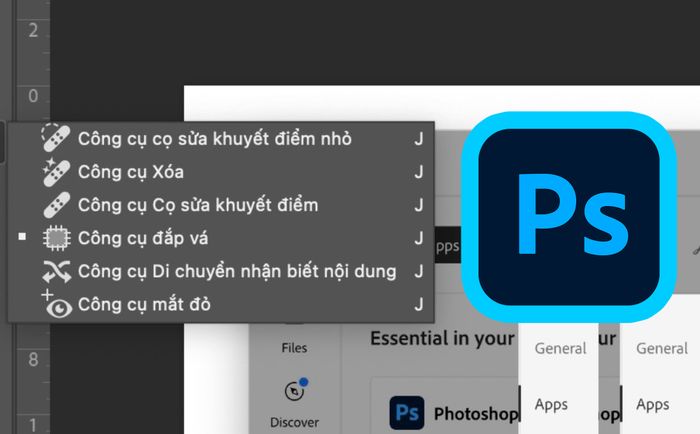
Task: Choose menu item Công cụ cọ sửa khuyết điểm nhỏ
Action: coord(221,138)
